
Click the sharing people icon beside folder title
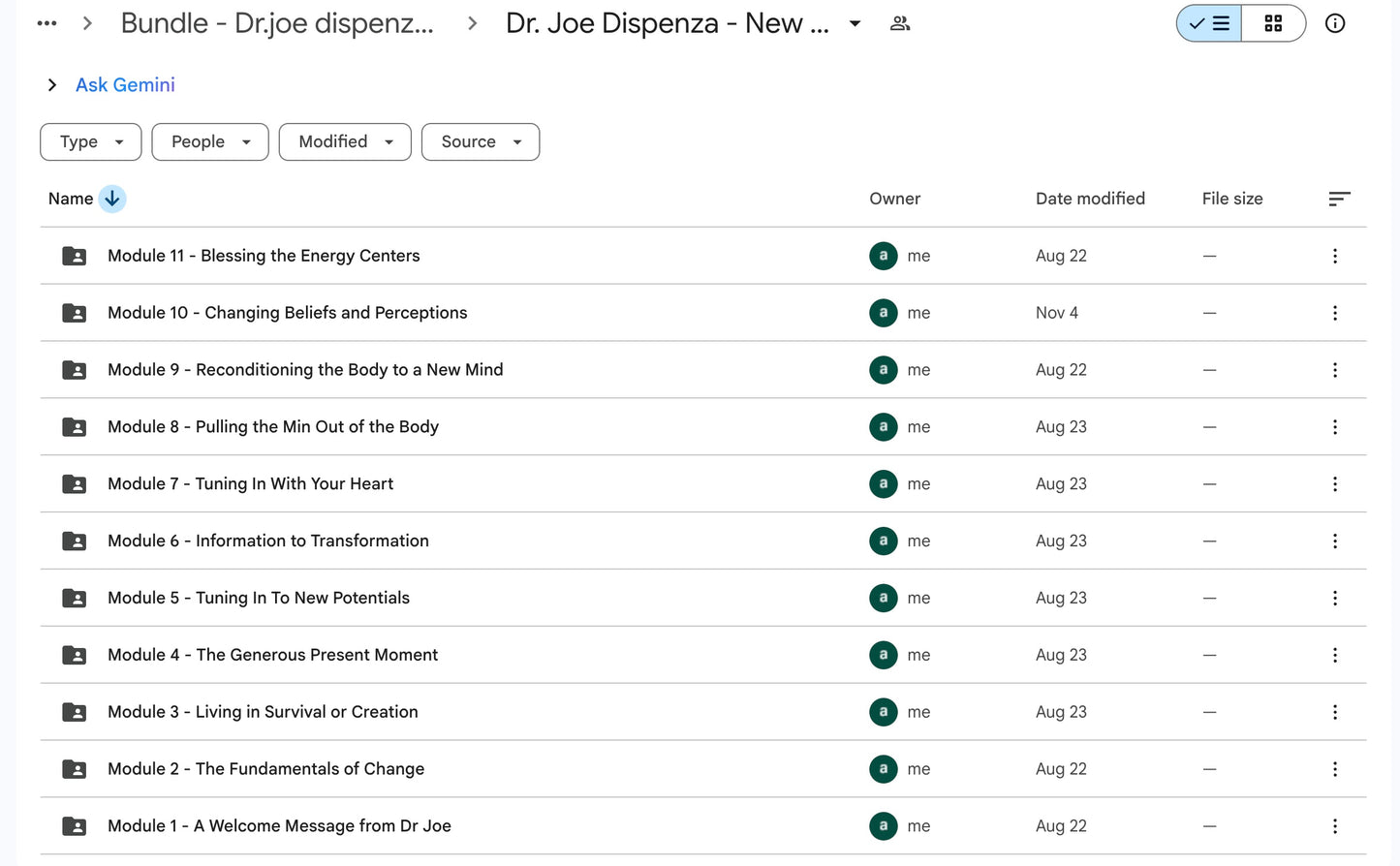[x=900, y=22]
